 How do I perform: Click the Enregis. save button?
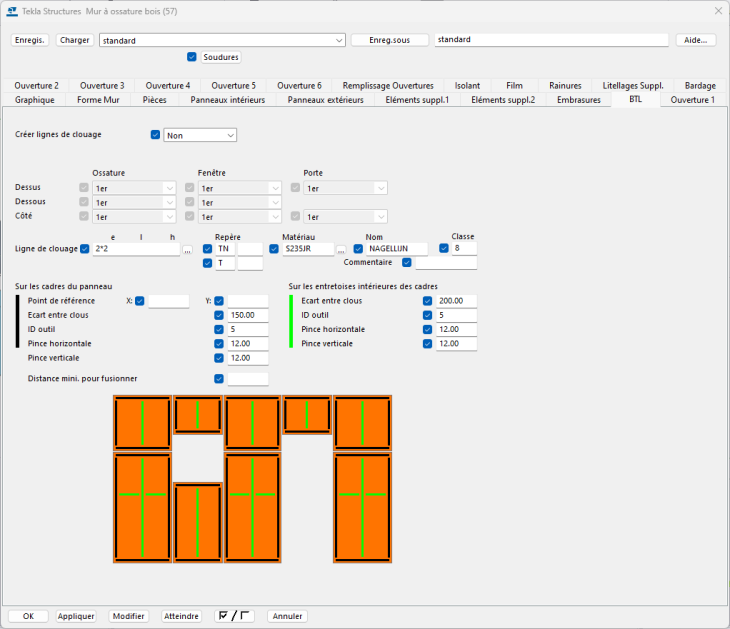[x=29, y=40]
